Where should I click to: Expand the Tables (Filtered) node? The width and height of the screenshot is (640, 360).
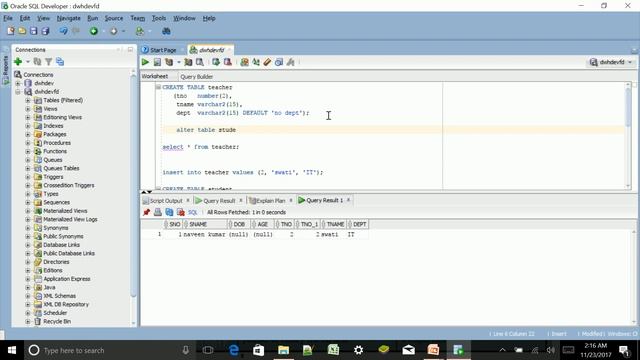pos(28,100)
